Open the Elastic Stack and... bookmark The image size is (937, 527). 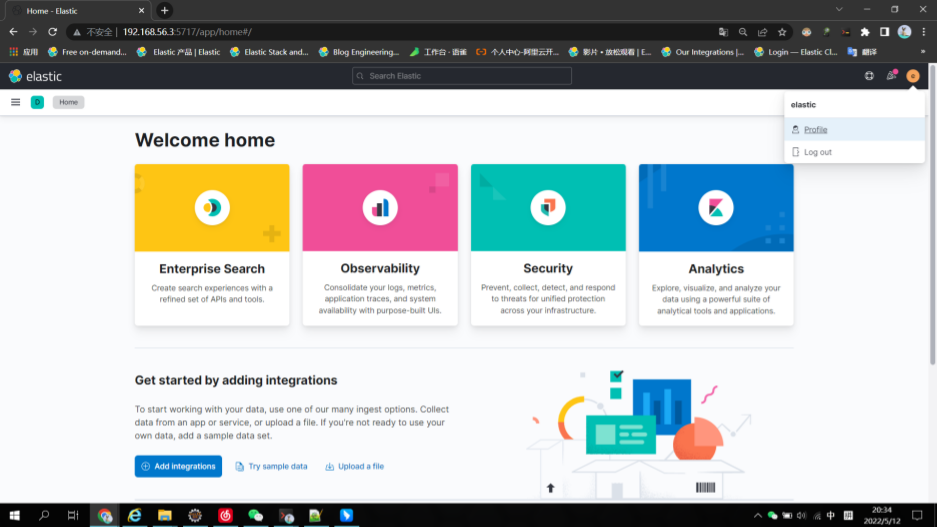coord(270,52)
